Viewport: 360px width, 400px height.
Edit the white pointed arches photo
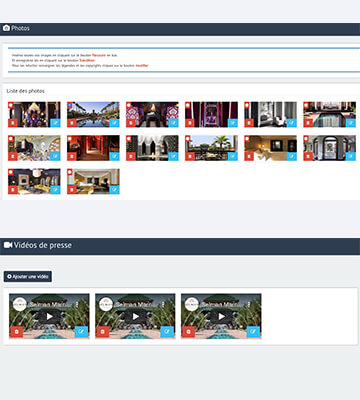point(173,156)
